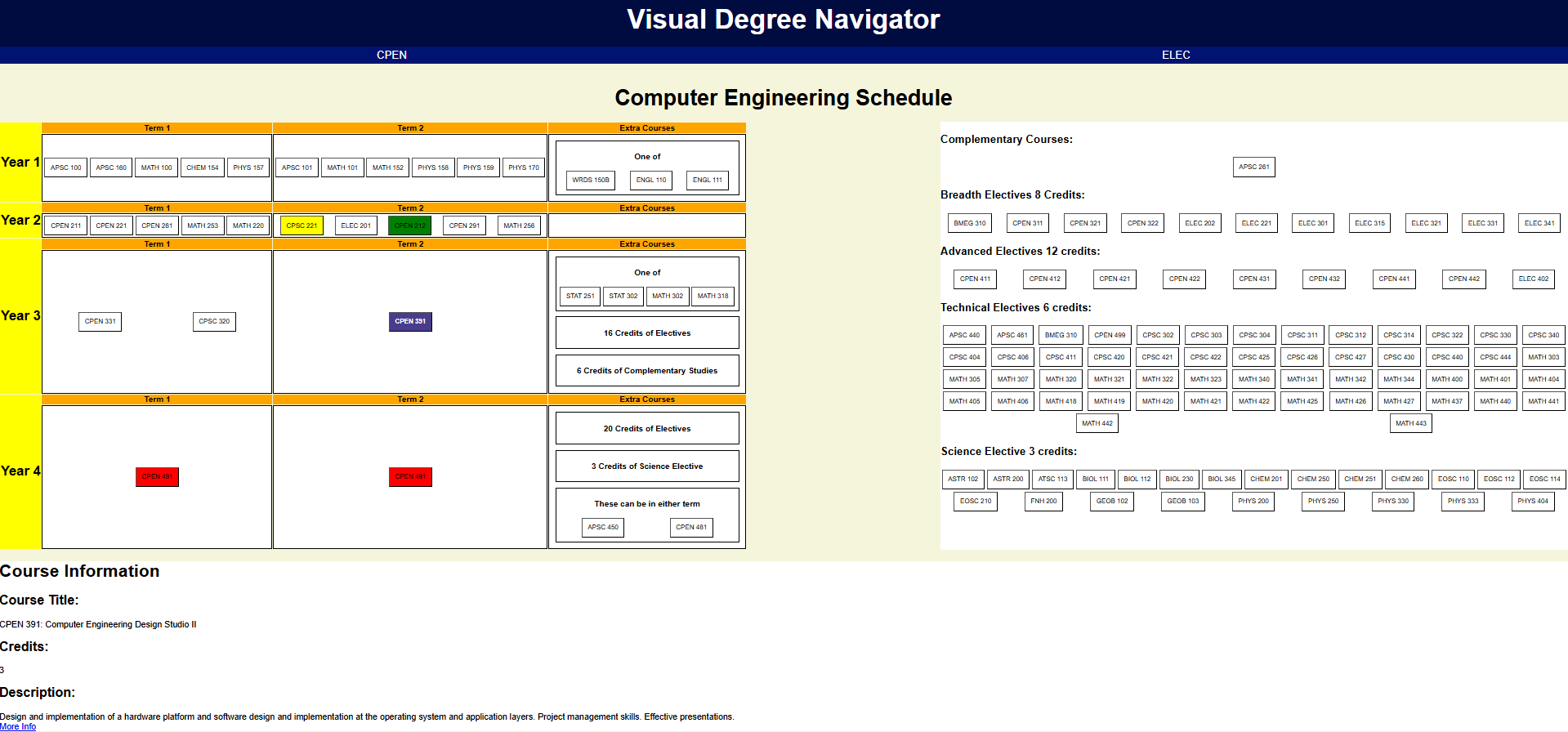Select STAT 251 in Year 3 extra courses
This screenshot has height=732, width=1568.
pyautogui.click(x=580, y=296)
